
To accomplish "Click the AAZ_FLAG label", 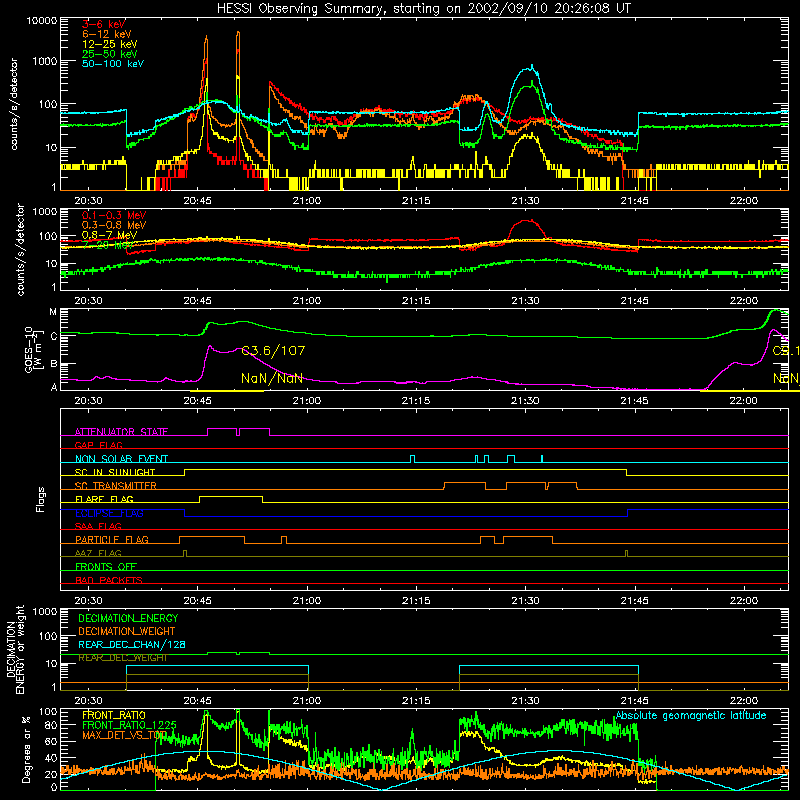I will [98, 554].
